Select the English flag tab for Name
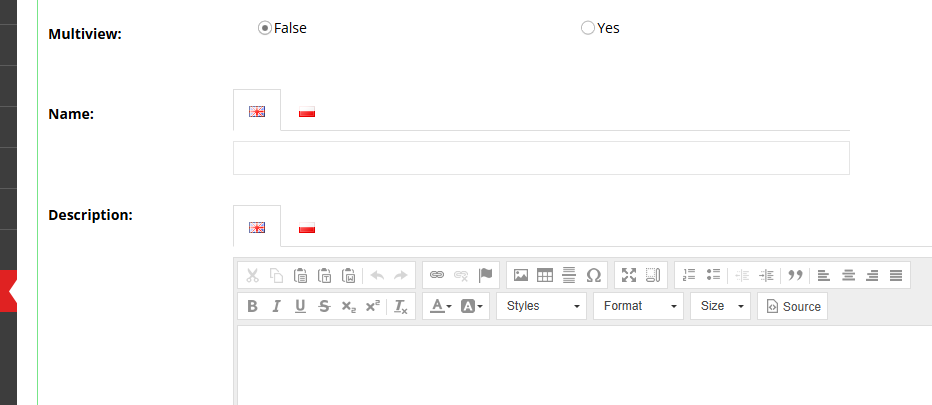Viewport: 932px width, 405px height. 257,111
